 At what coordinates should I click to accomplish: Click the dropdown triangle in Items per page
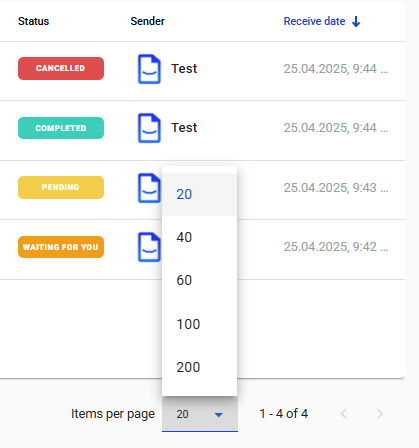[219, 415]
